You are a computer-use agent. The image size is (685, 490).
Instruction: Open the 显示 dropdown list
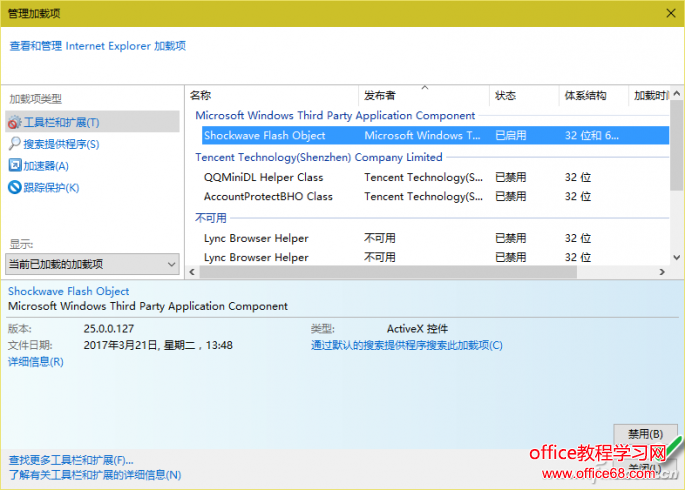tap(92, 264)
